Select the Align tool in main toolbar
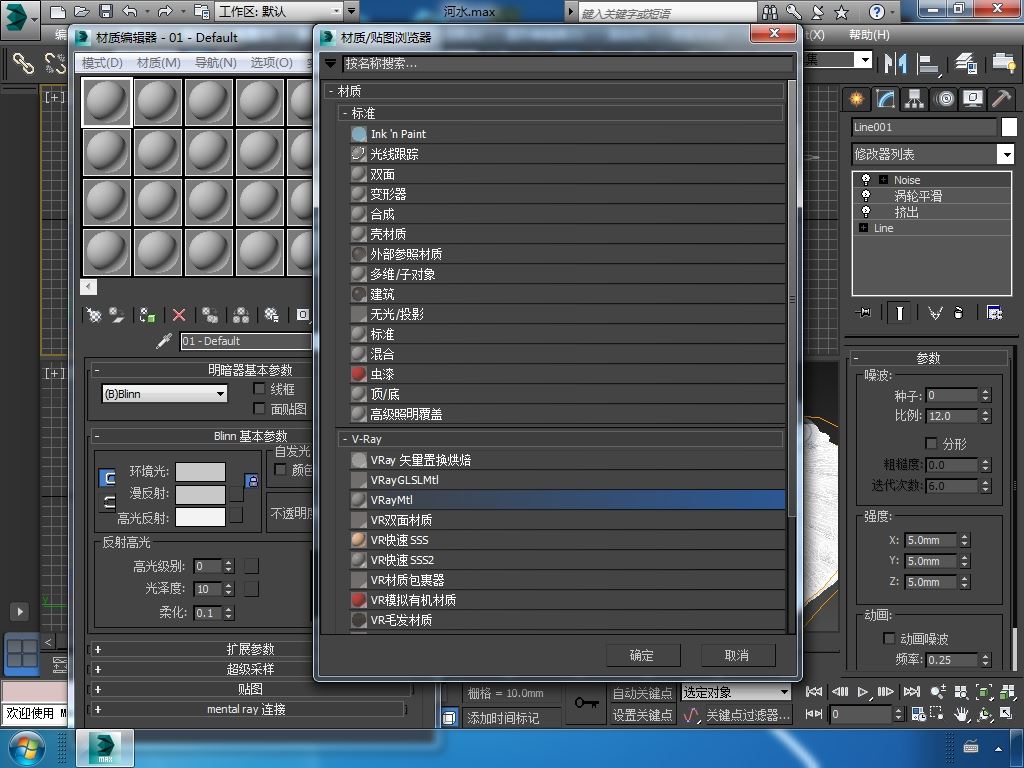The width and height of the screenshot is (1024, 768). click(x=928, y=63)
